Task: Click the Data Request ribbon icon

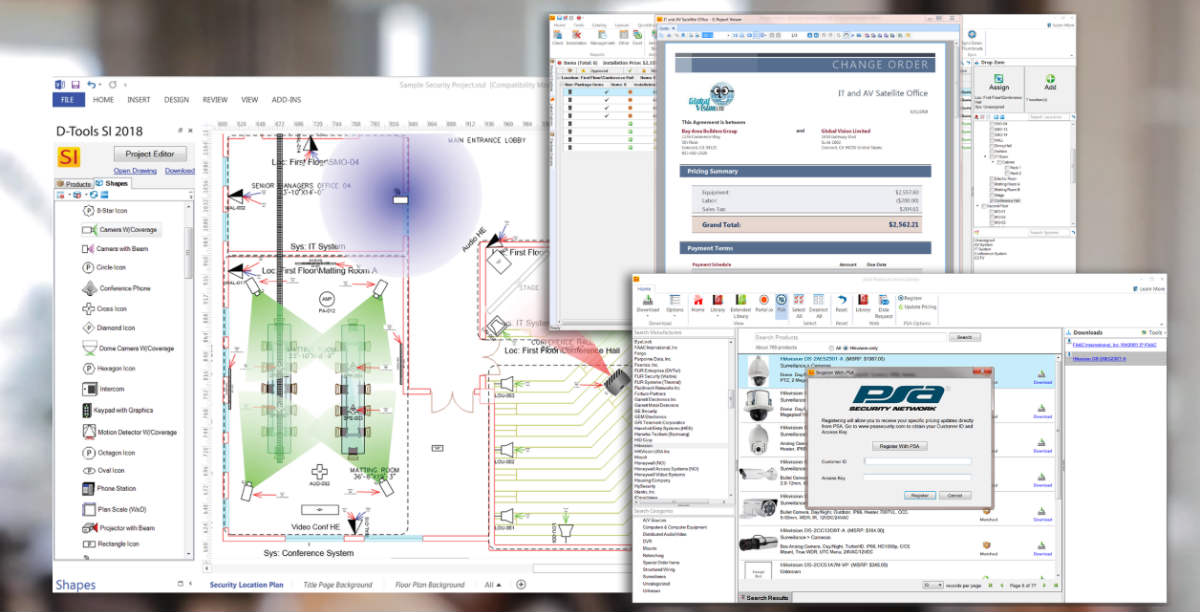Action: tap(884, 304)
